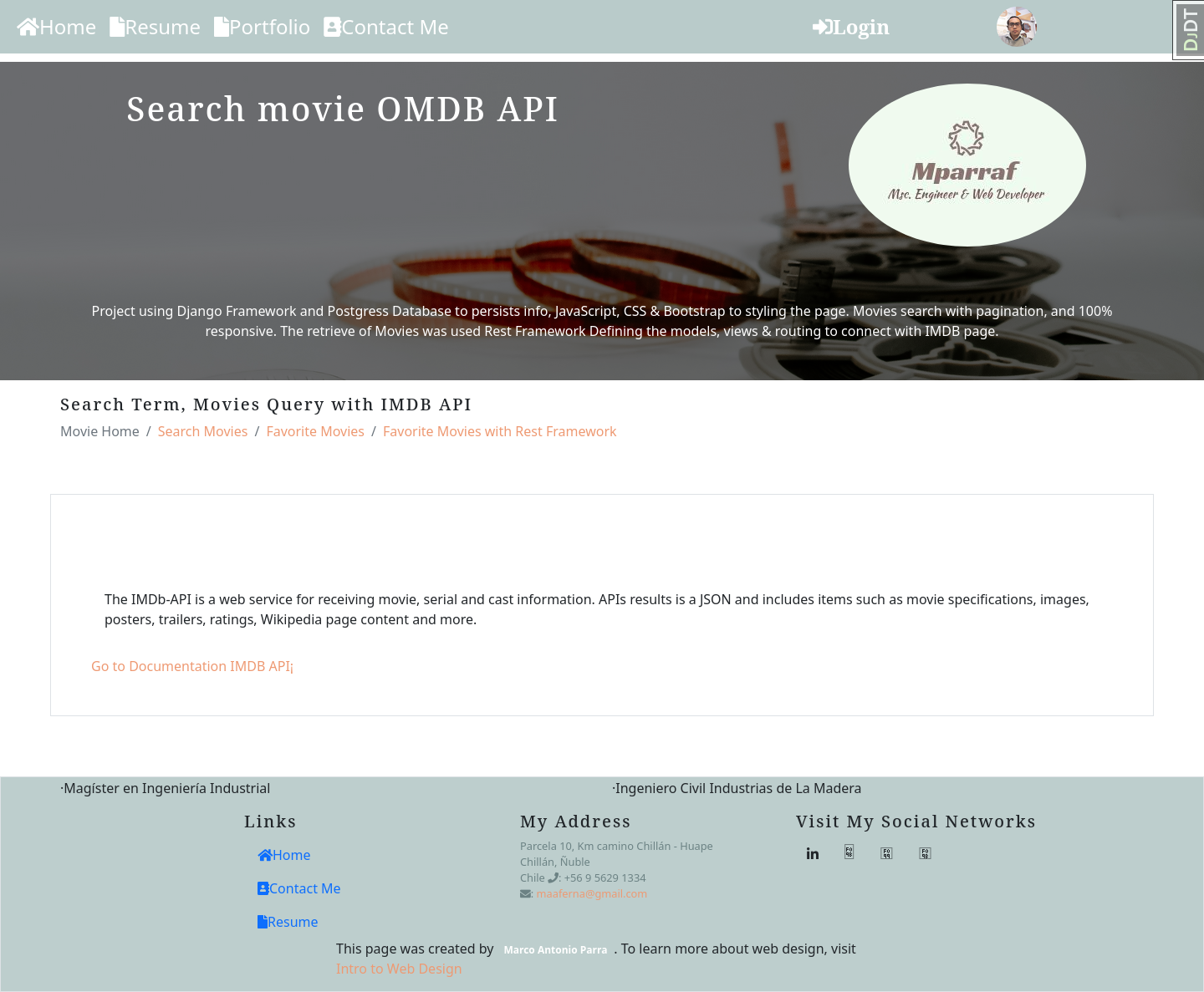Open Contact Me in the top navbar
Image resolution: width=1204 pixels, height=992 pixels.
tap(386, 28)
